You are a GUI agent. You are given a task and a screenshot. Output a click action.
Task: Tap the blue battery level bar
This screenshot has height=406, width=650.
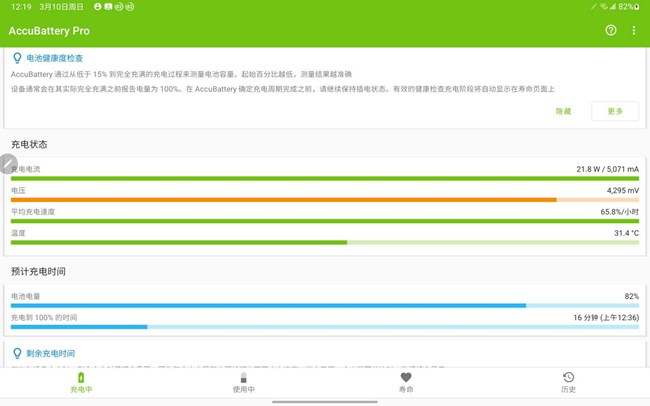[325, 306]
